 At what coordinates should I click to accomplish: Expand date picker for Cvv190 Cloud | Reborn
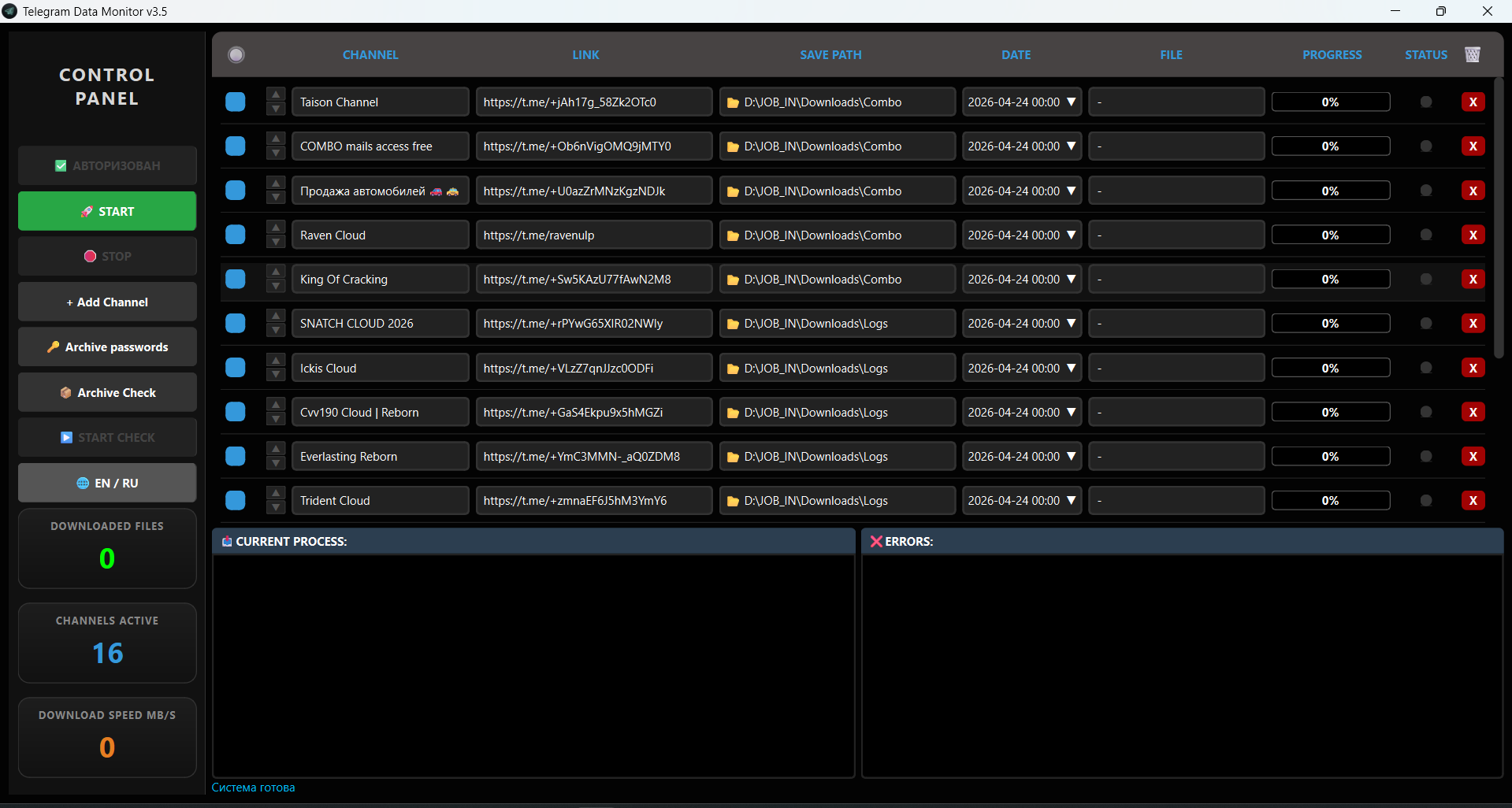coord(1071,412)
